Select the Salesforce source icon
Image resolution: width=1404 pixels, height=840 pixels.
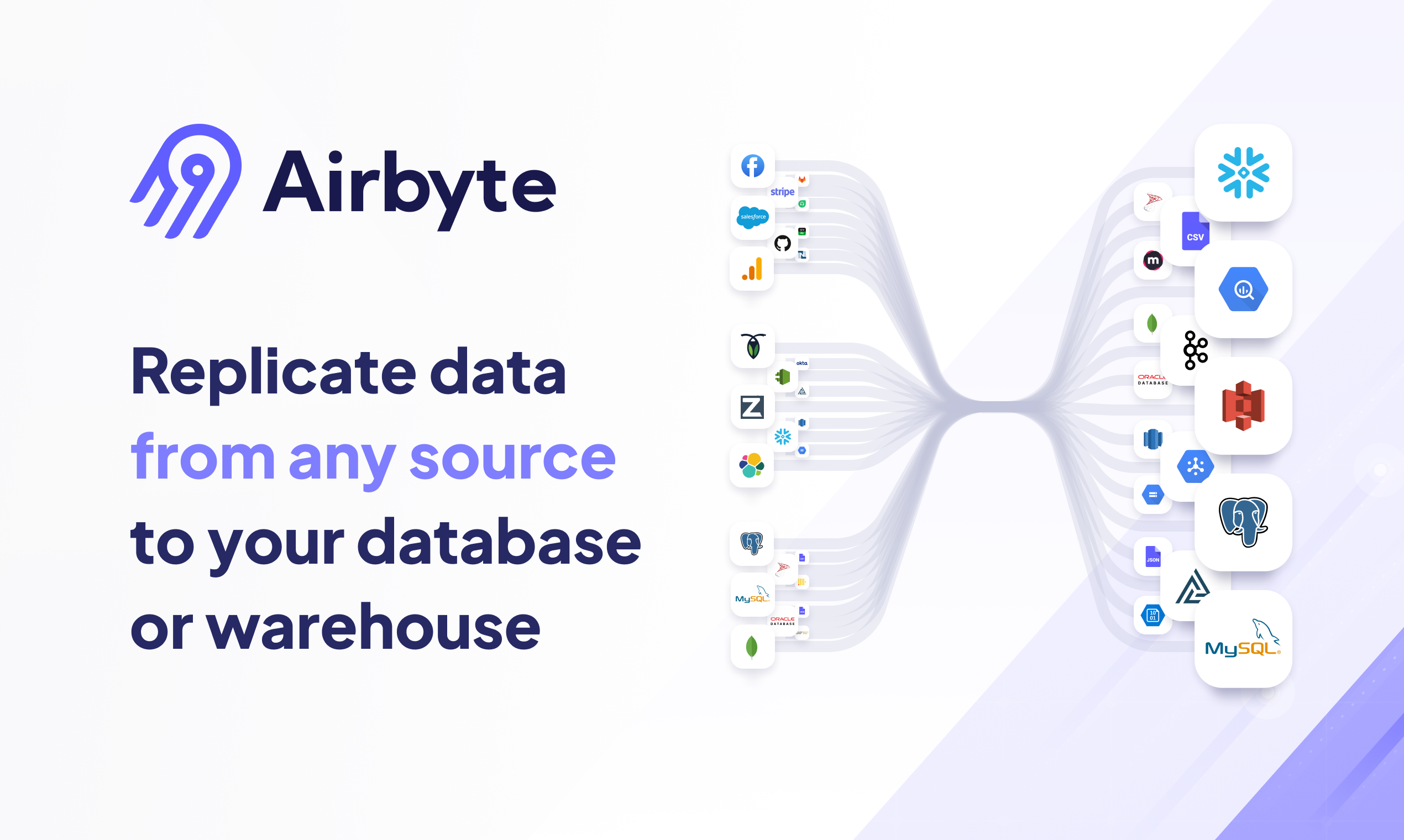[752, 218]
